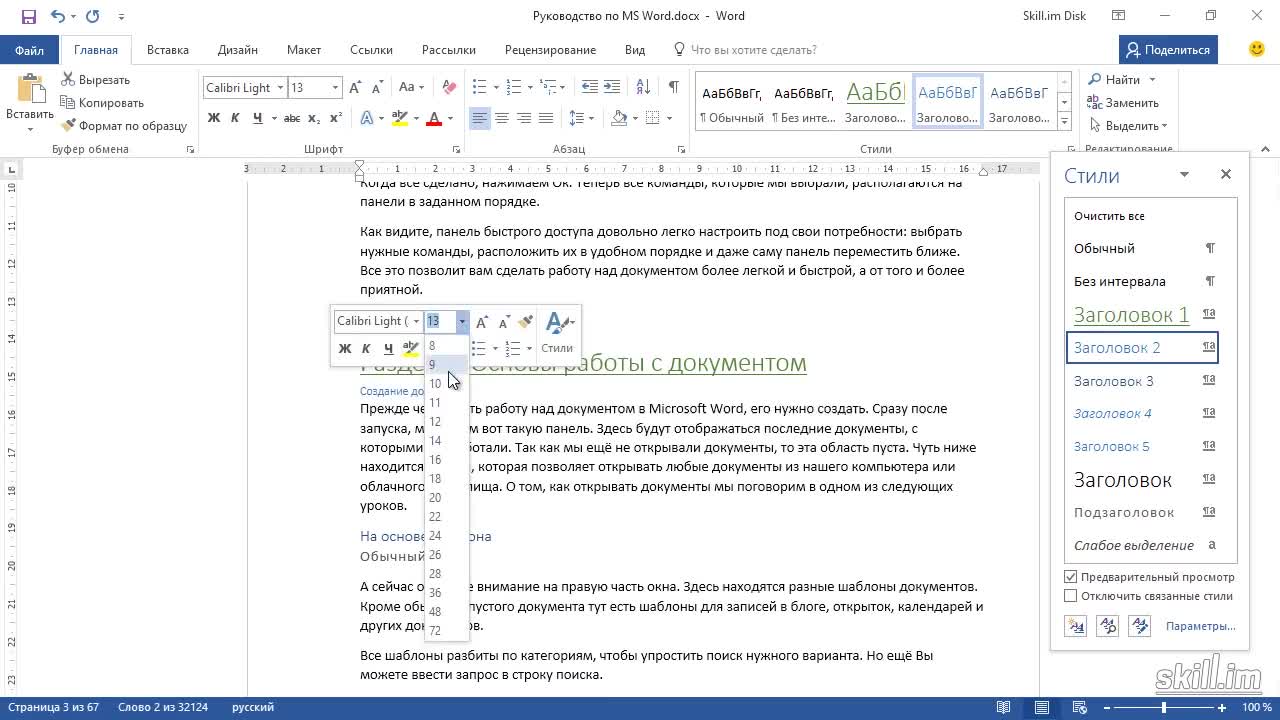1280x720 pixels.
Task: Click format painter in the mini toolbar
Action: (x=526, y=322)
